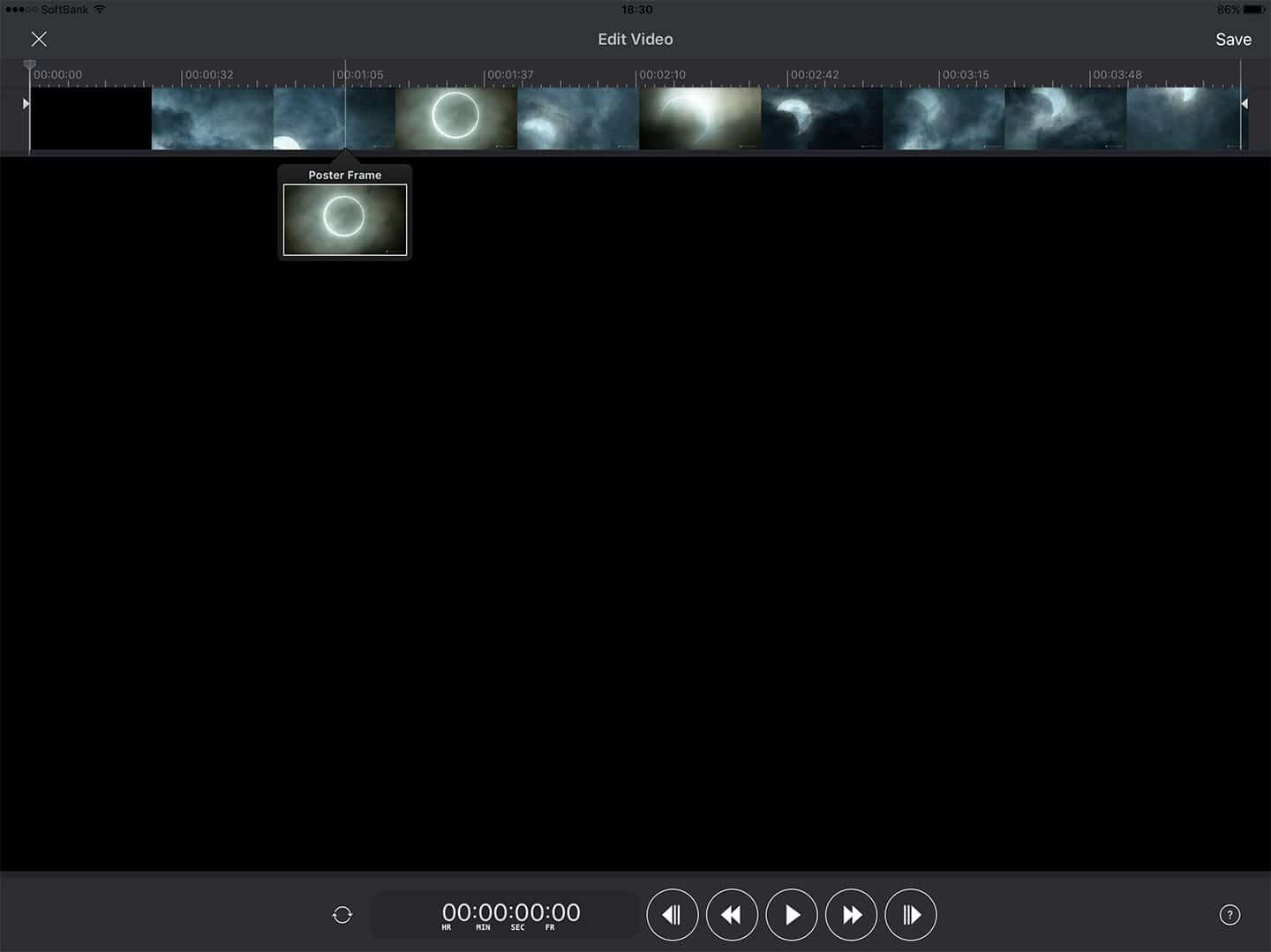The image size is (1271, 952).
Task: Click the 00:02:10 mark on ruler
Action: [x=661, y=75]
